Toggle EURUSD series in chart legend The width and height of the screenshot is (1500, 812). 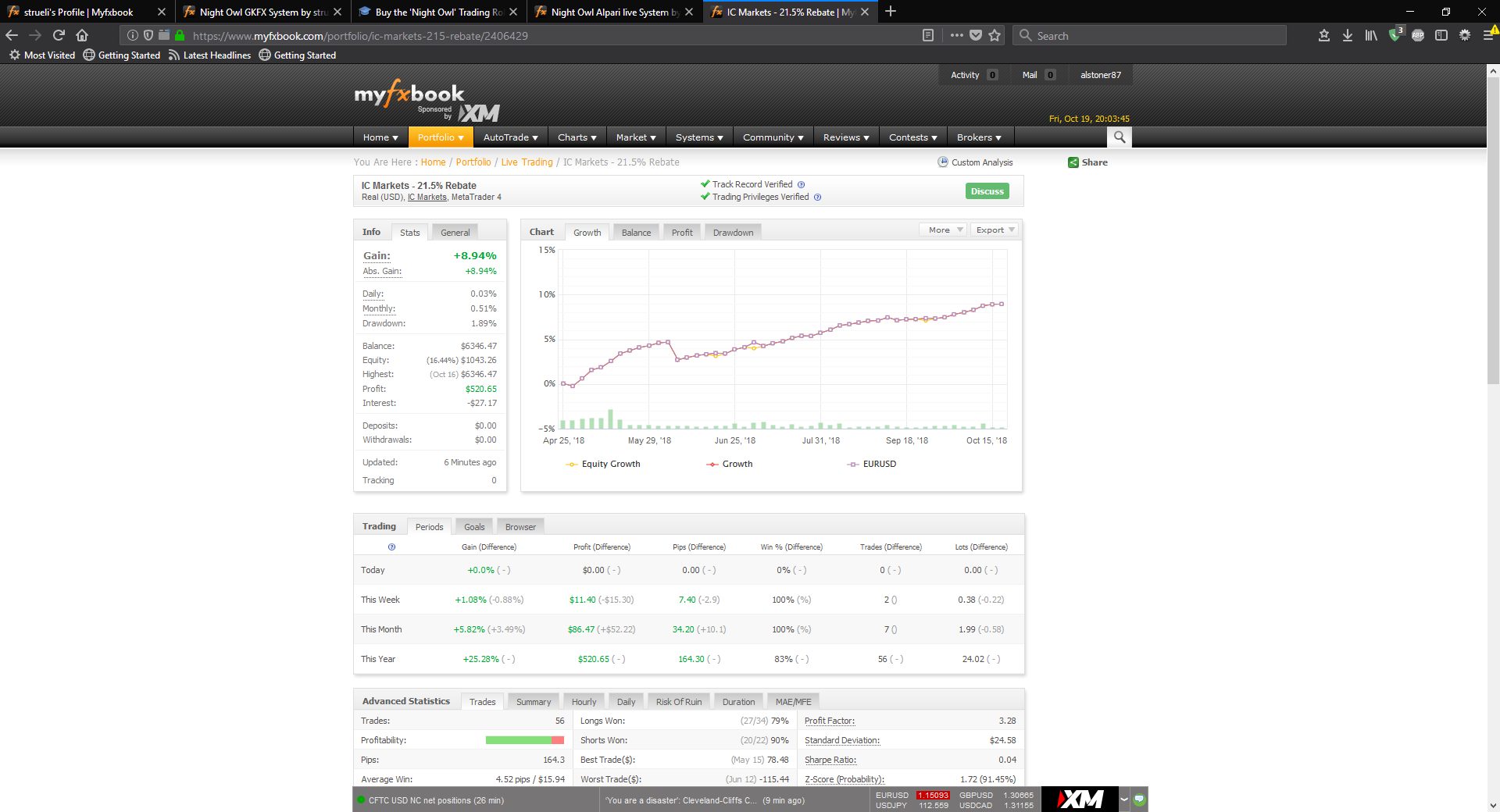(x=872, y=464)
